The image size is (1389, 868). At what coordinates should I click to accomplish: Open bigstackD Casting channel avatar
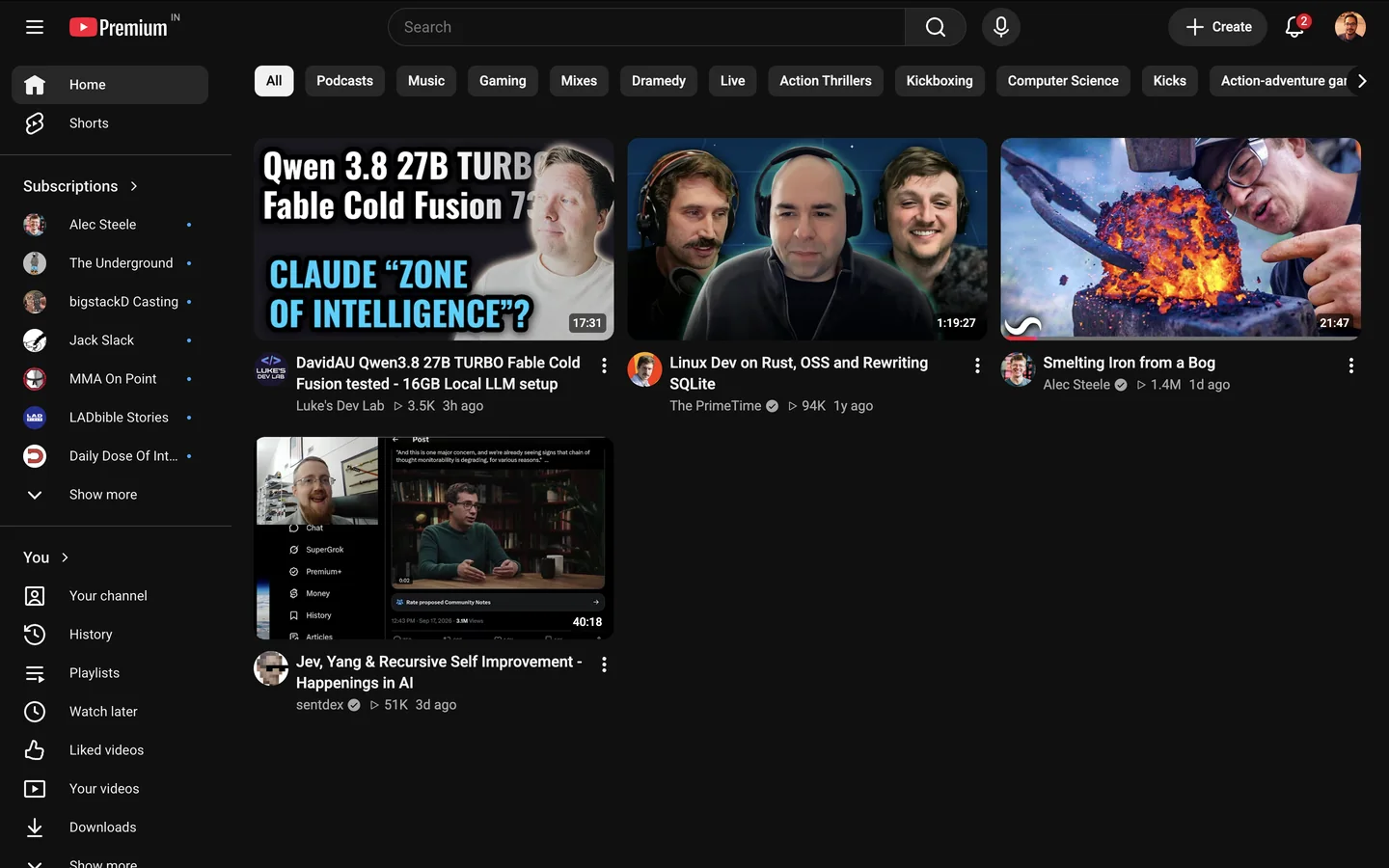point(35,302)
